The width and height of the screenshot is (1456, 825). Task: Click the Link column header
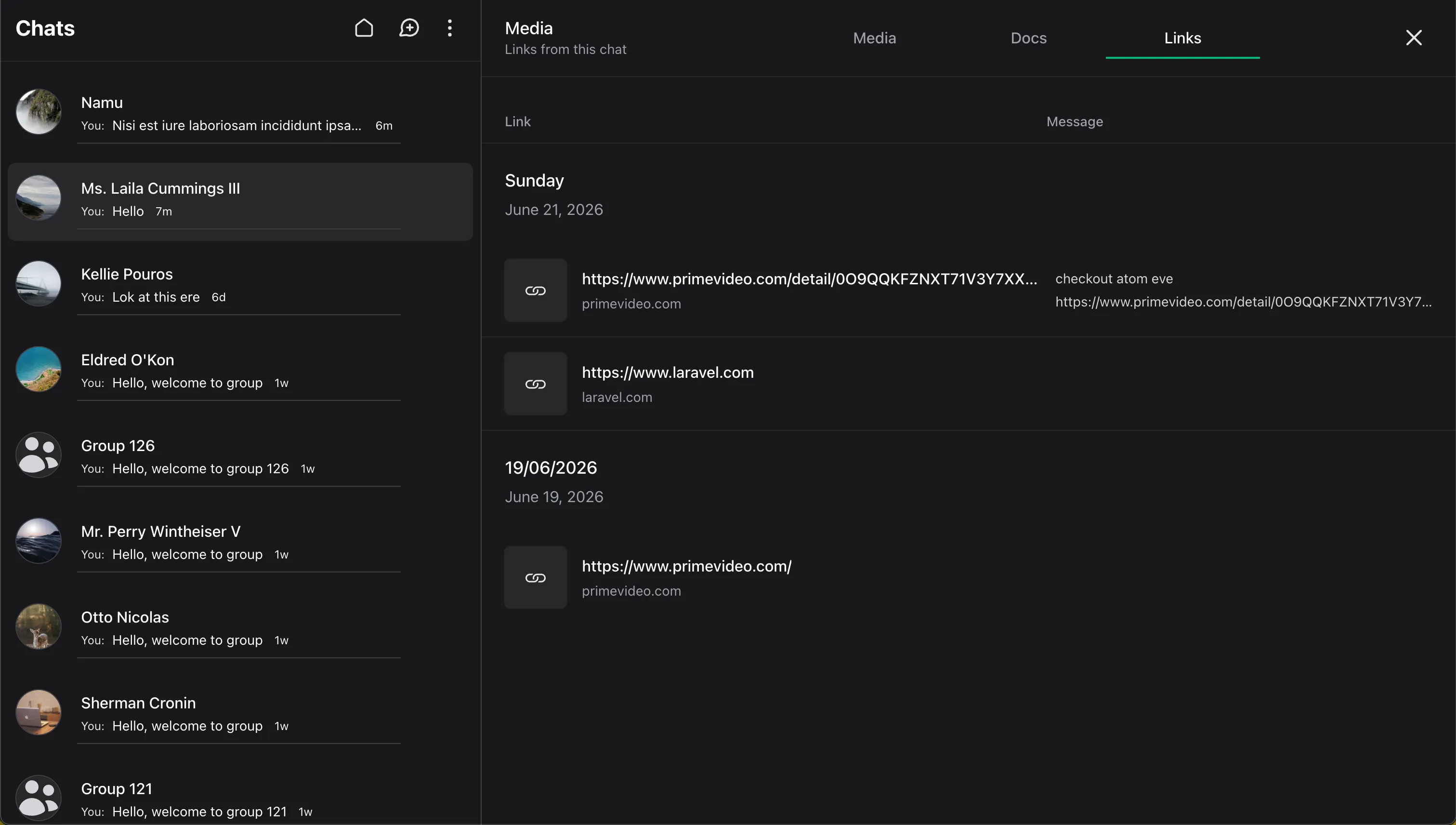[x=518, y=122]
